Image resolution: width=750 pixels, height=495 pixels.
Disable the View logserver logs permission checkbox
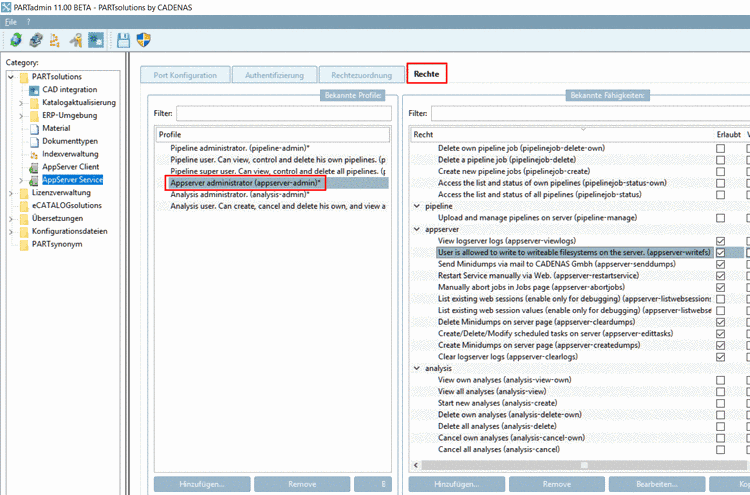click(720, 241)
